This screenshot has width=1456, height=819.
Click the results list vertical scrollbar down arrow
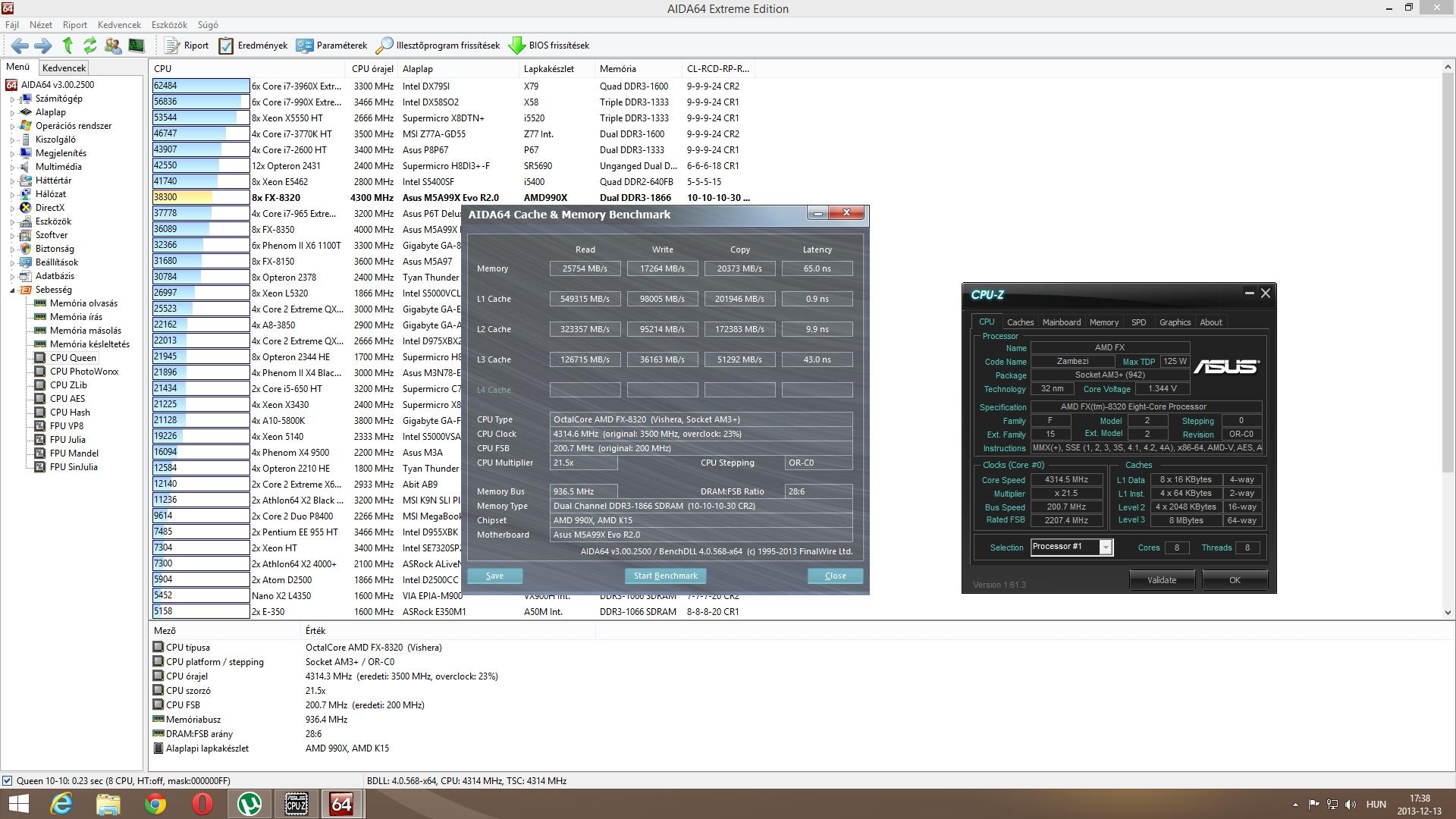(x=1448, y=612)
